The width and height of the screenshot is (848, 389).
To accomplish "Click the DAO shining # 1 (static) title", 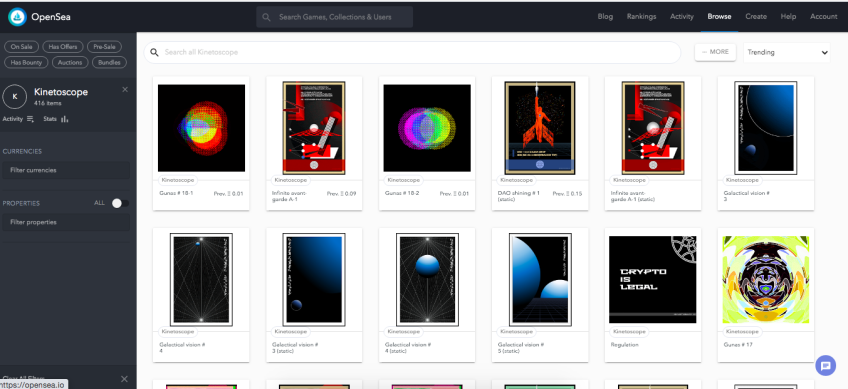I will click(x=519, y=196).
